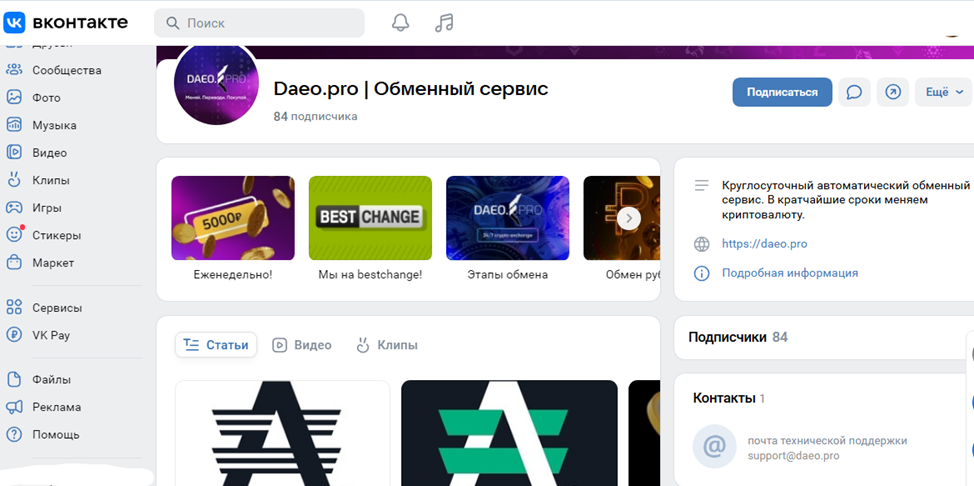Click the Фото sidebar icon
The image size is (974, 486).
click(14, 98)
